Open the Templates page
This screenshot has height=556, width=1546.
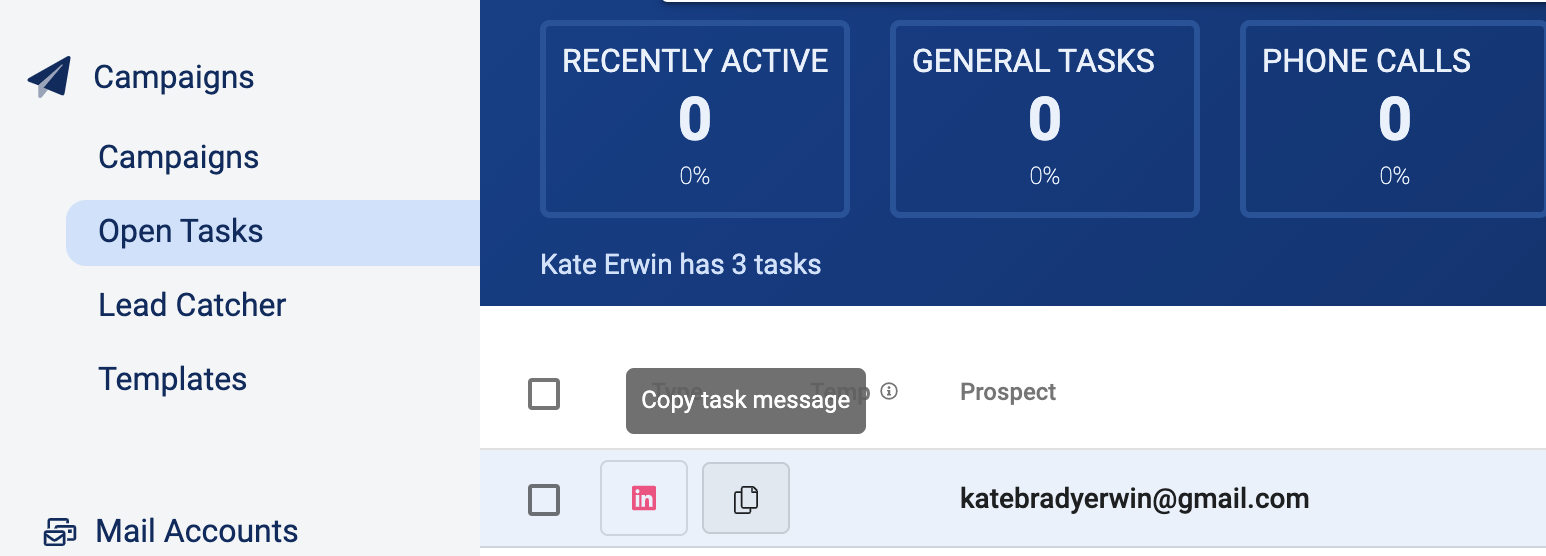172,379
